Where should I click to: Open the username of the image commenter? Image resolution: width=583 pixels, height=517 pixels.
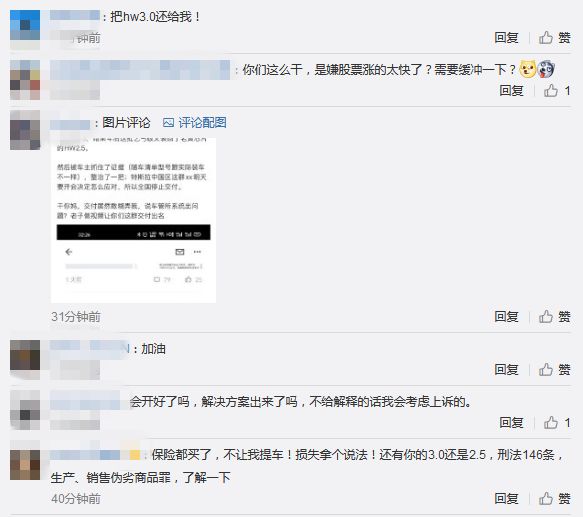(70, 125)
